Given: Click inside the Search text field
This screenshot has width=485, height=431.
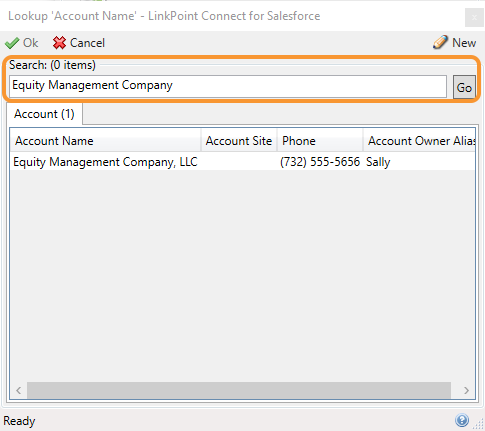Looking at the screenshot, I should coord(228,86).
